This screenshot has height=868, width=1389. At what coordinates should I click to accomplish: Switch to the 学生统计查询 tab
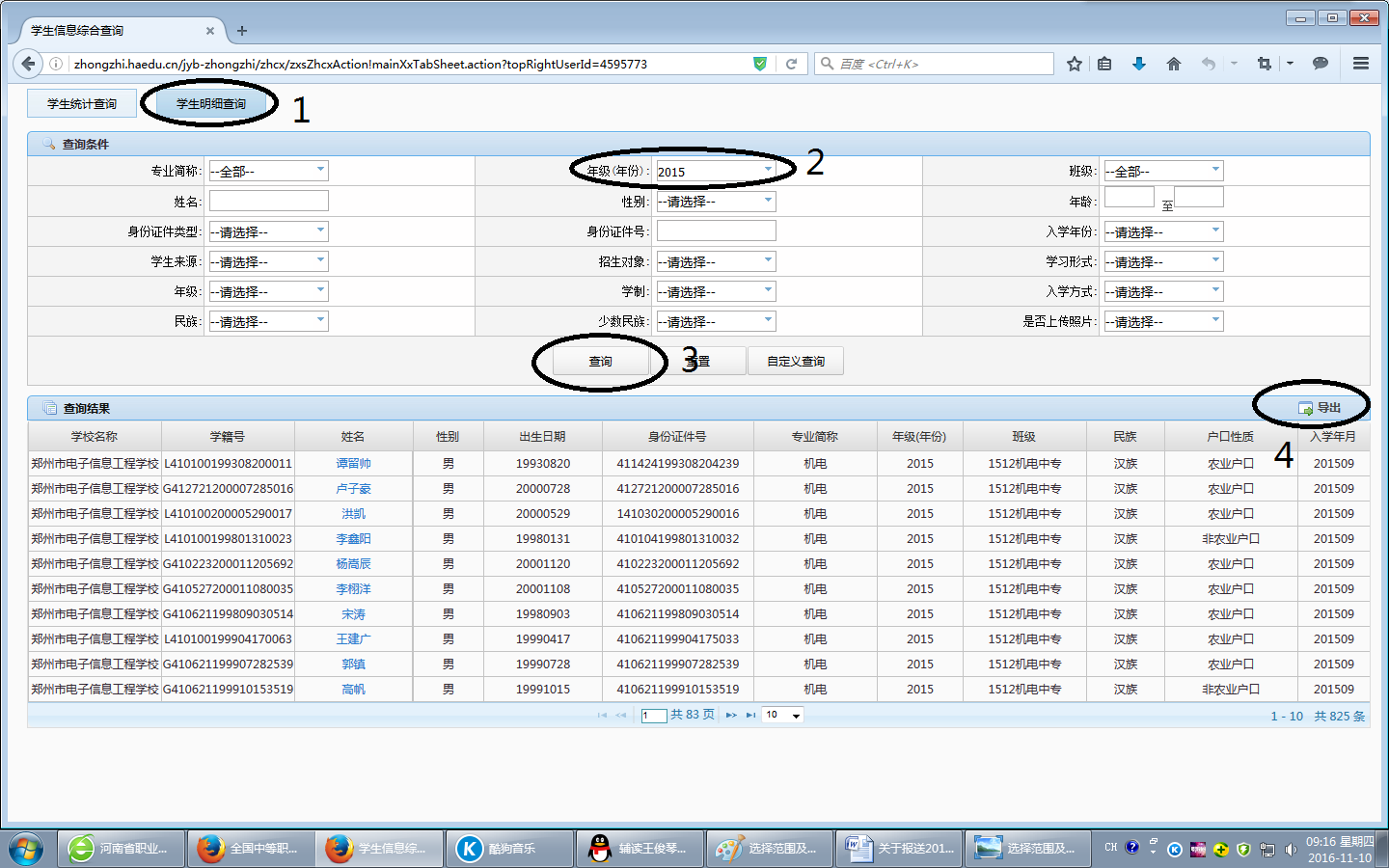(x=82, y=103)
